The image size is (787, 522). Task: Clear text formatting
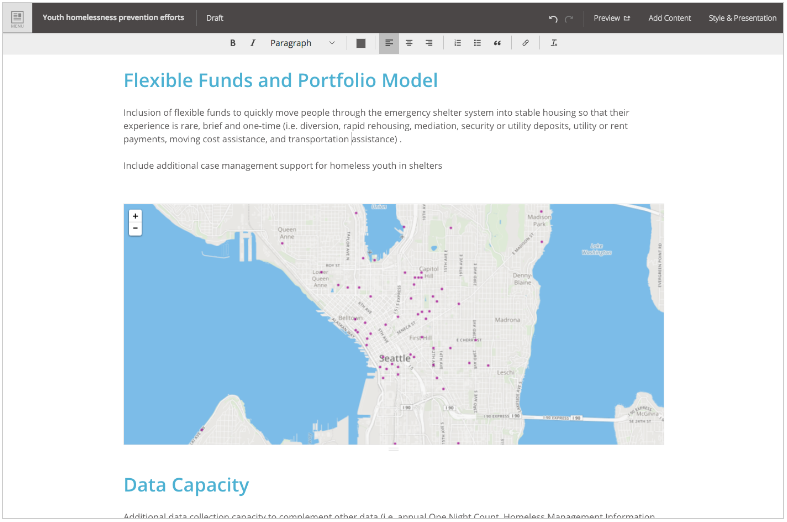pyautogui.click(x=554, y=43)
